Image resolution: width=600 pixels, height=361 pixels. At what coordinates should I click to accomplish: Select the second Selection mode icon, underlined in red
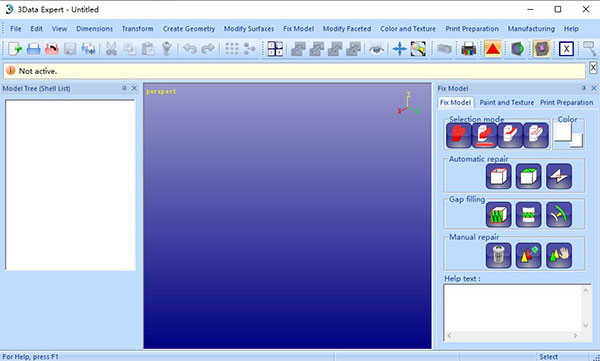[484, 135]
